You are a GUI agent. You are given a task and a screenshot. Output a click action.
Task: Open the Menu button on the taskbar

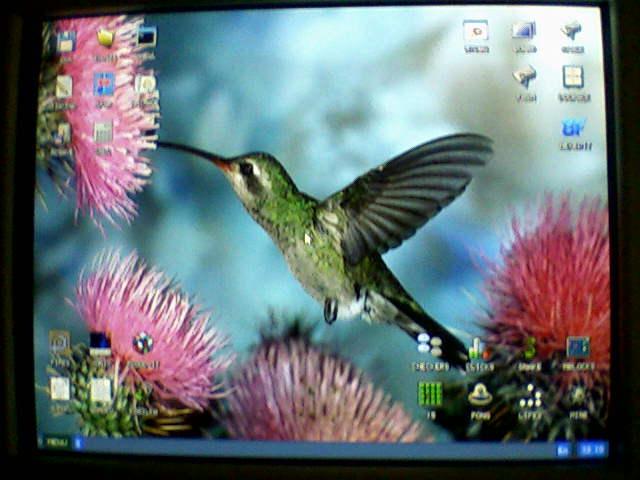[x=55, y=442]
